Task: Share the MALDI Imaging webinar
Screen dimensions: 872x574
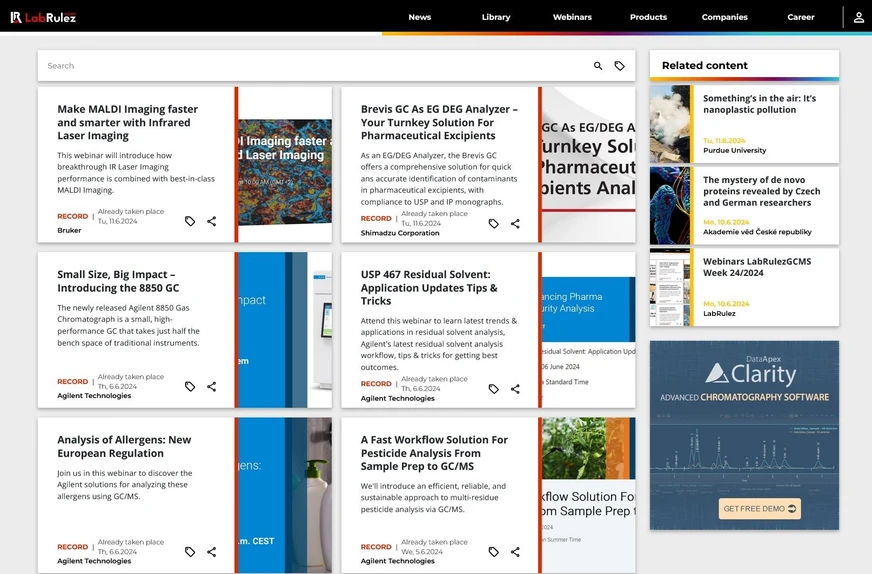Action: coord(212,221)
